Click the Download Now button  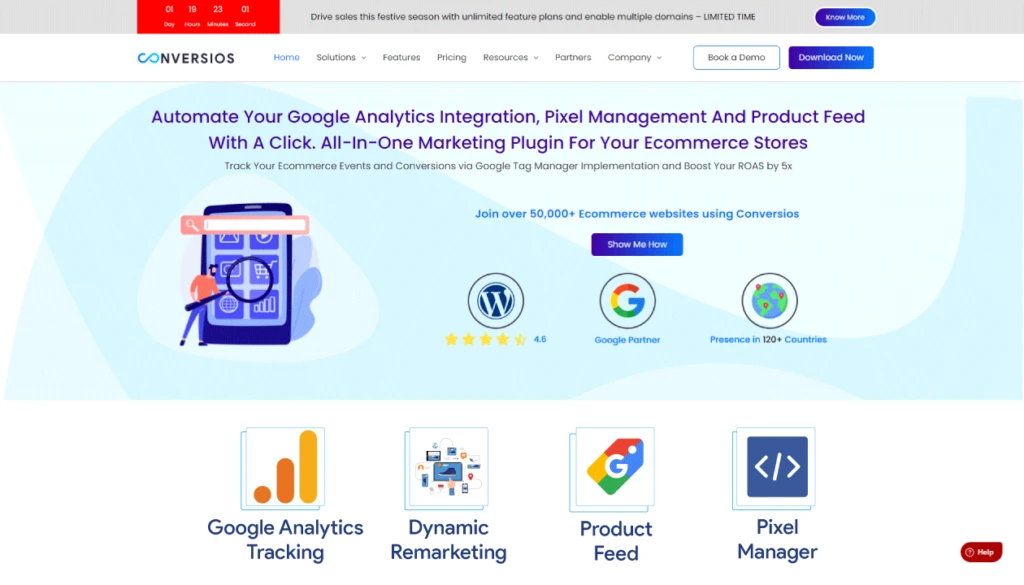[x=831, y=57]
